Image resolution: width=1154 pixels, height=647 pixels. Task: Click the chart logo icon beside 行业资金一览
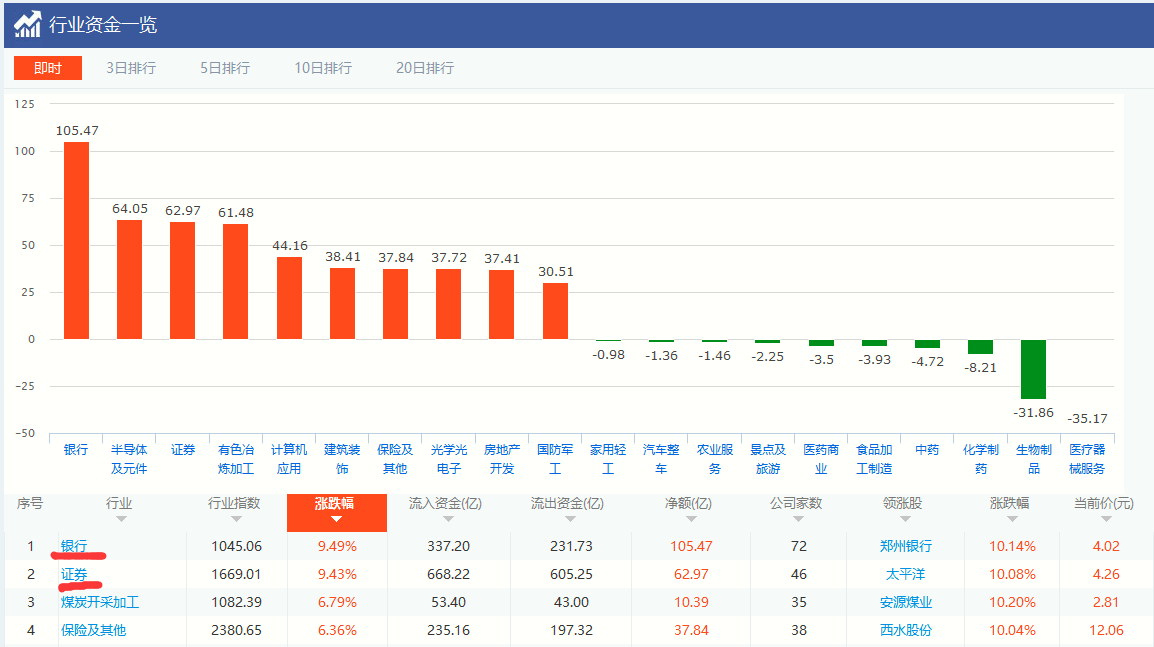point(28,24)
